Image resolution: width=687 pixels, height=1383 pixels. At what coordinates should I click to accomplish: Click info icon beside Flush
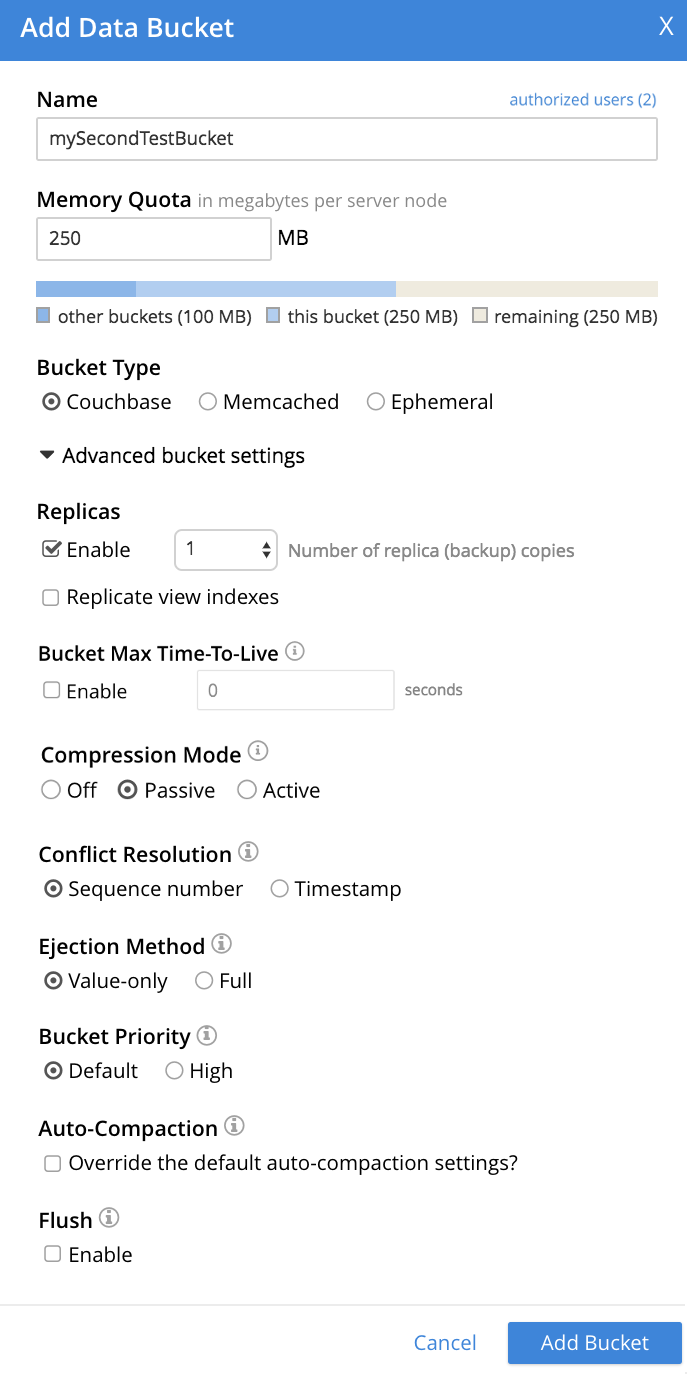tap(110, 1218)
